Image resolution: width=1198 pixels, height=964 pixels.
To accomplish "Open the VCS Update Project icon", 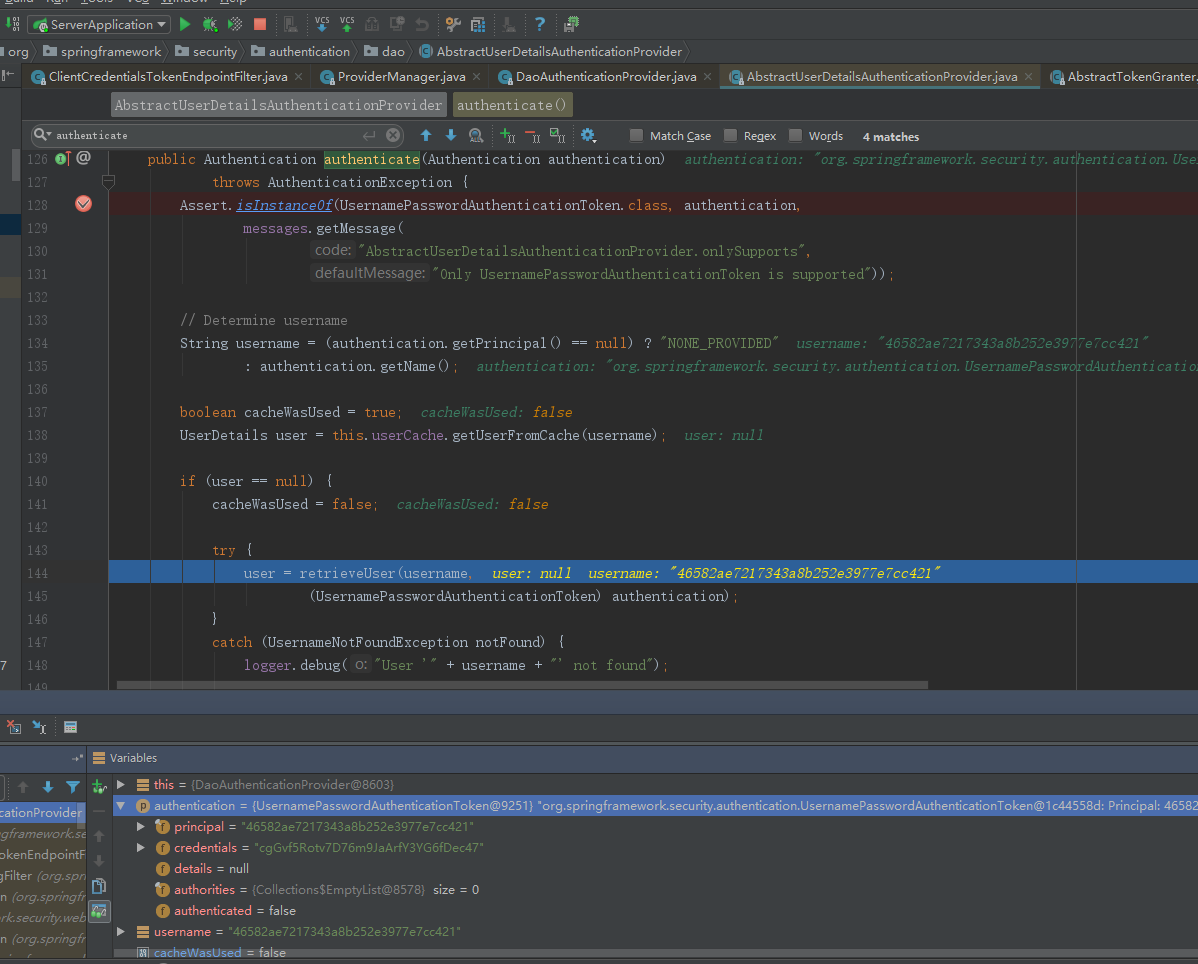I will point(322,24).
